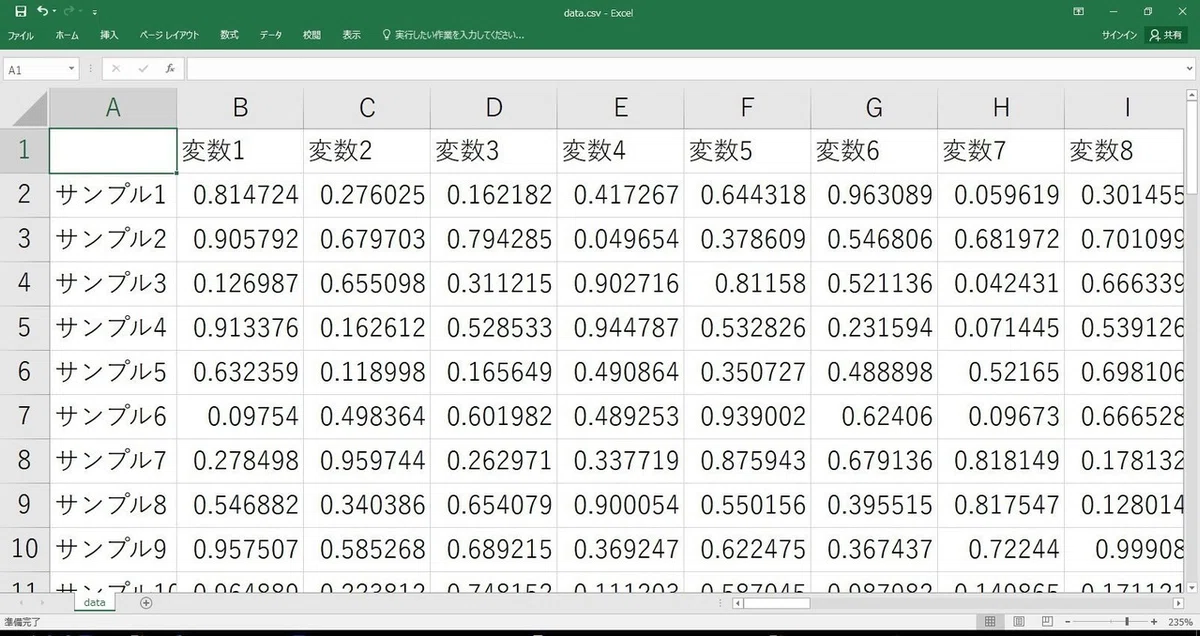Select the data sheet tab
1200x636 pixels.
95,603
